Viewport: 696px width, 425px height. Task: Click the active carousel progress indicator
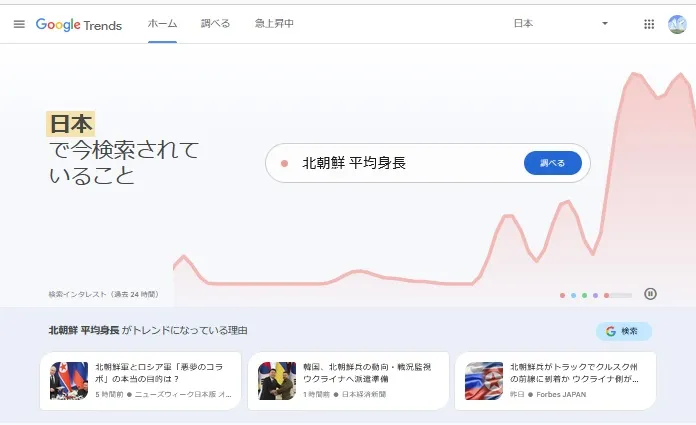click(618, 295)
